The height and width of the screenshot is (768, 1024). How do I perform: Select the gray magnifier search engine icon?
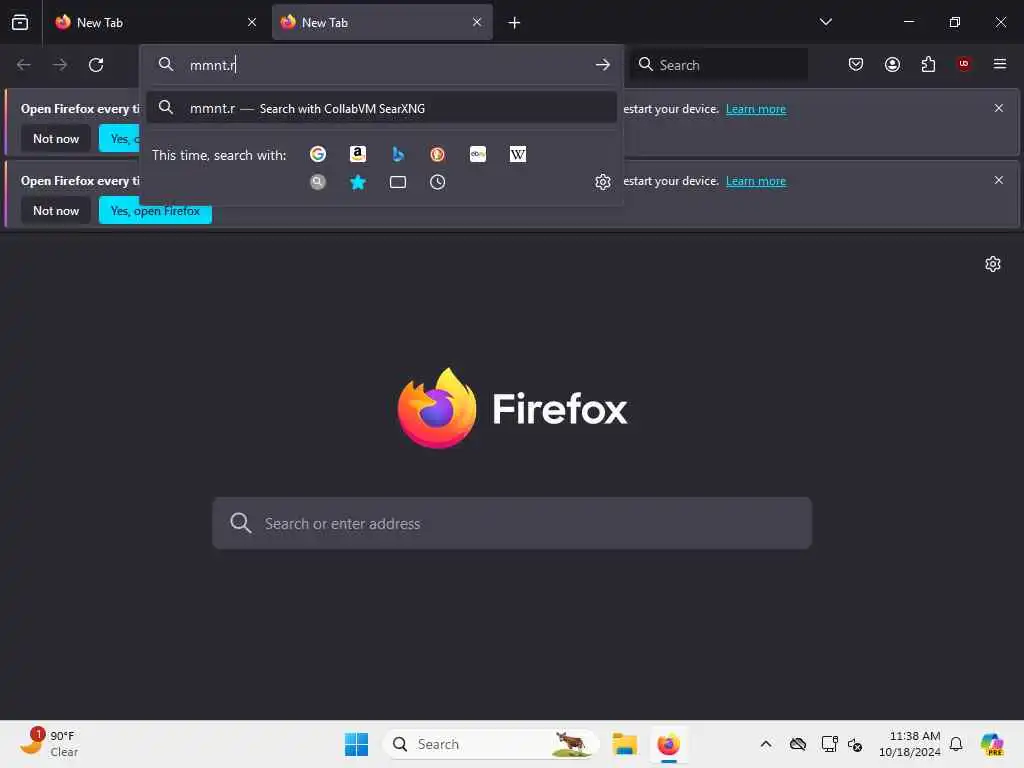(x=318, y=182)
